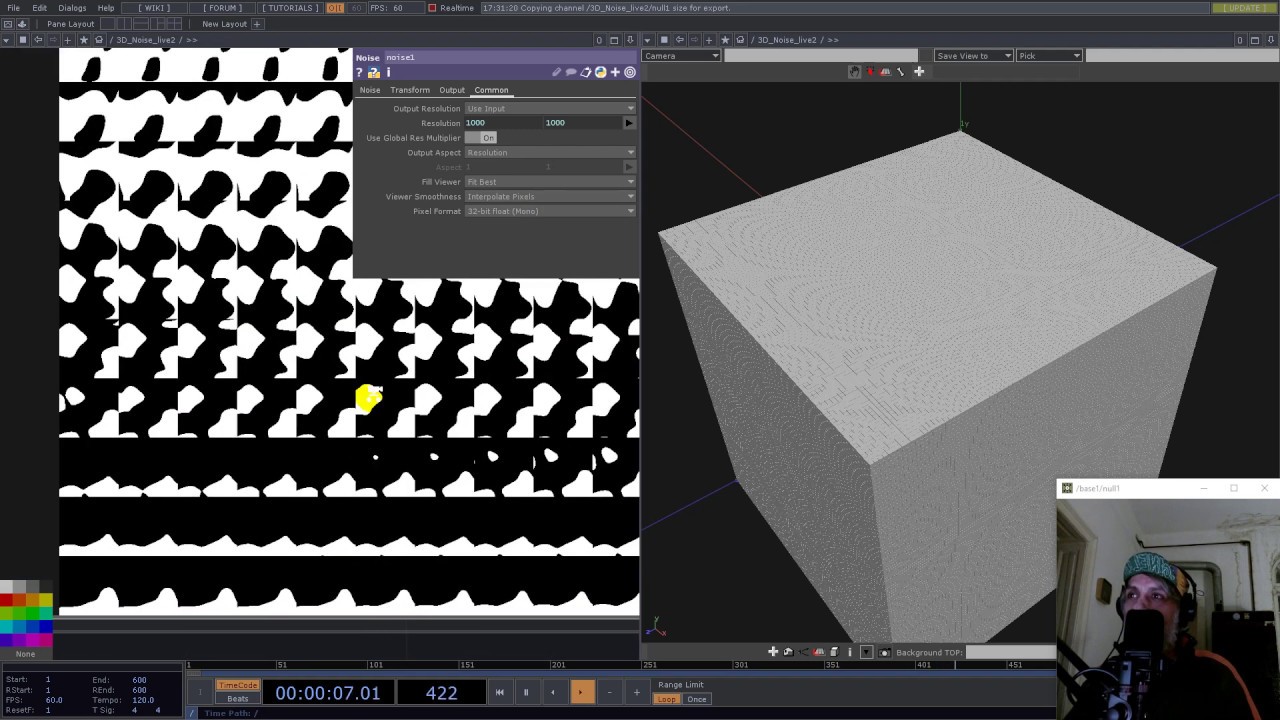
Task: Click frame 201 on the timeline ruler
Action: pos(558,665)
